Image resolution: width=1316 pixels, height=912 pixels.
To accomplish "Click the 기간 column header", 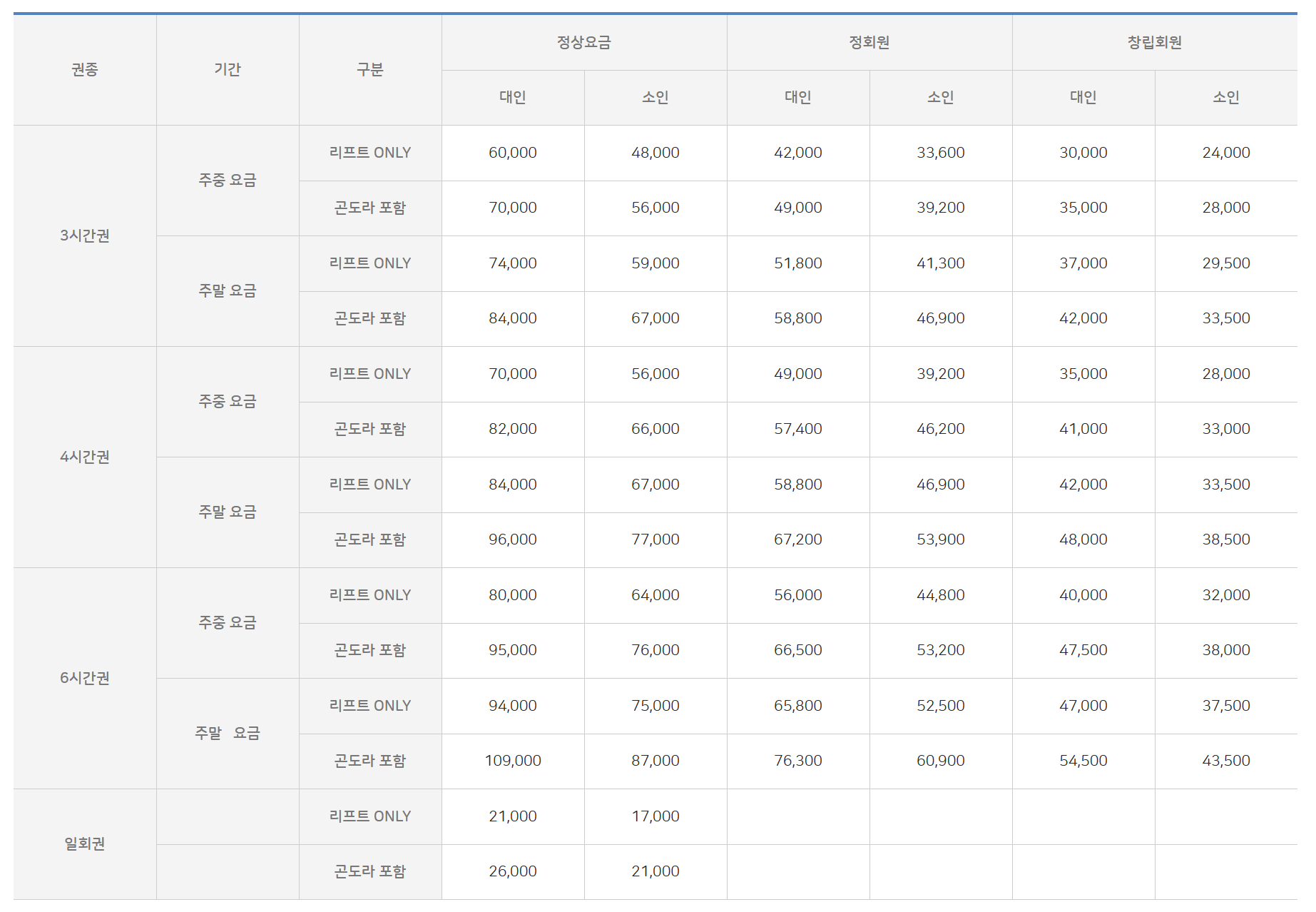I will tap(228, 69).
